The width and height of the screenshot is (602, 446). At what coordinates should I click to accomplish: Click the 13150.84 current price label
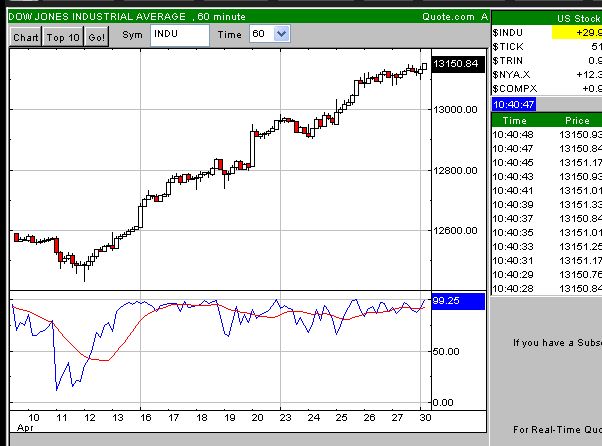coord(459,64)
